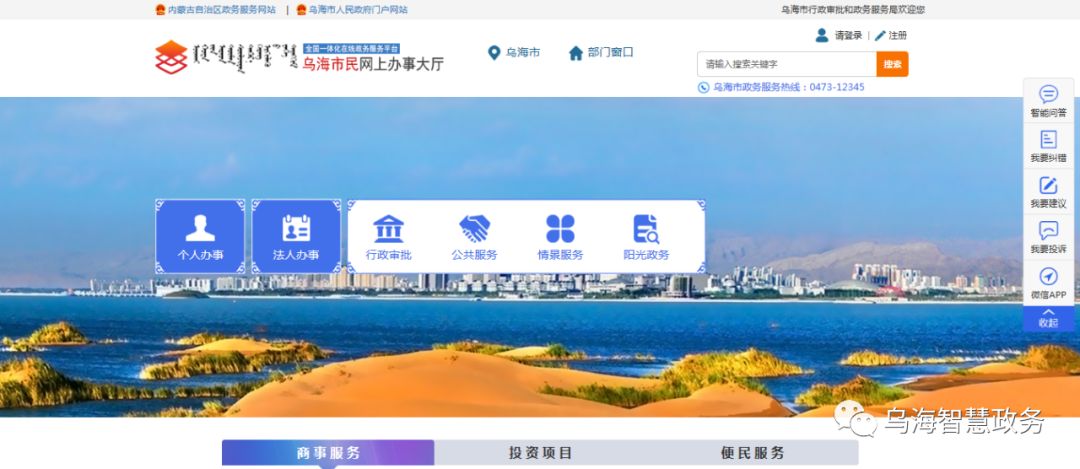
Task: Switch to the 便民服务 tab
Action: [x=753, y=453]
